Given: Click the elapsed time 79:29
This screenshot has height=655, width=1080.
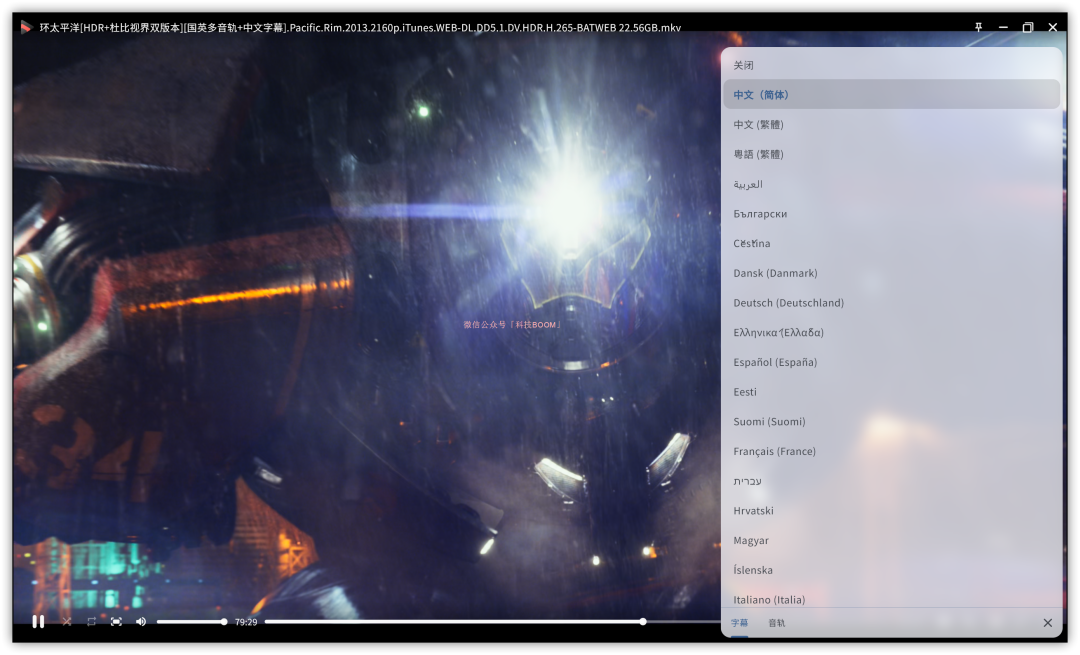Looking at the screenshot, I should coord(246,622).
